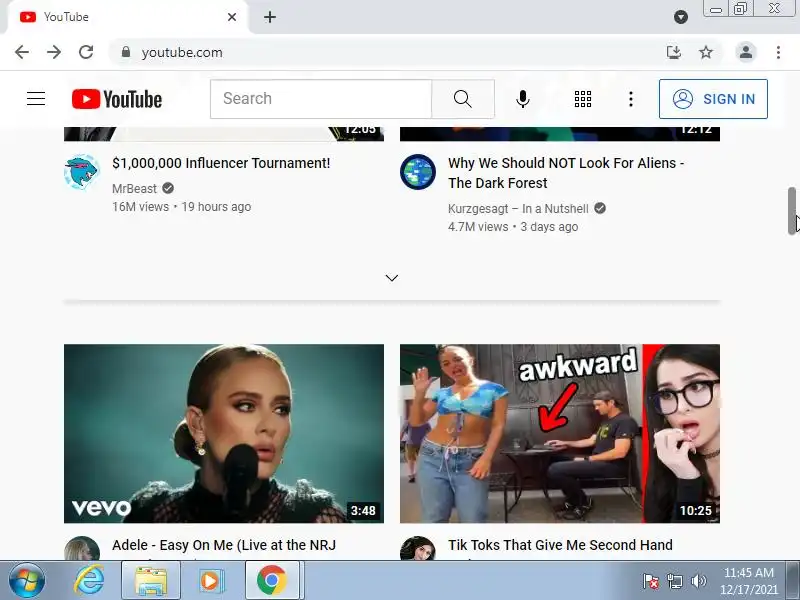Click the Chrome taskbar icon
Image resolution: width=800 pixels, height=600 pixels.
(272, 581)
